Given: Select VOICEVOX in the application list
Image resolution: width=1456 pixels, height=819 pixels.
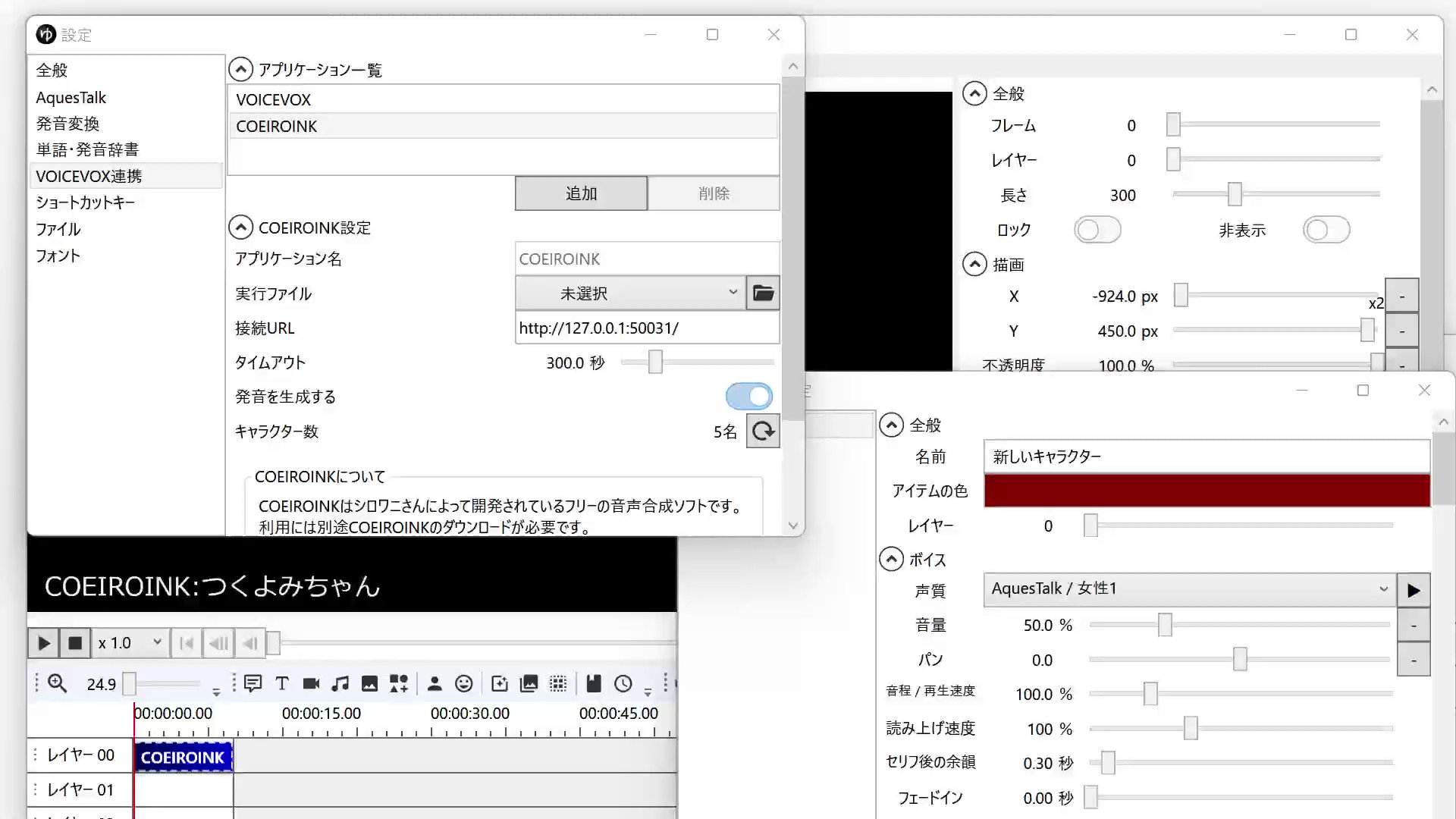Looking at the screenshot, I should (x=504, y=99).
